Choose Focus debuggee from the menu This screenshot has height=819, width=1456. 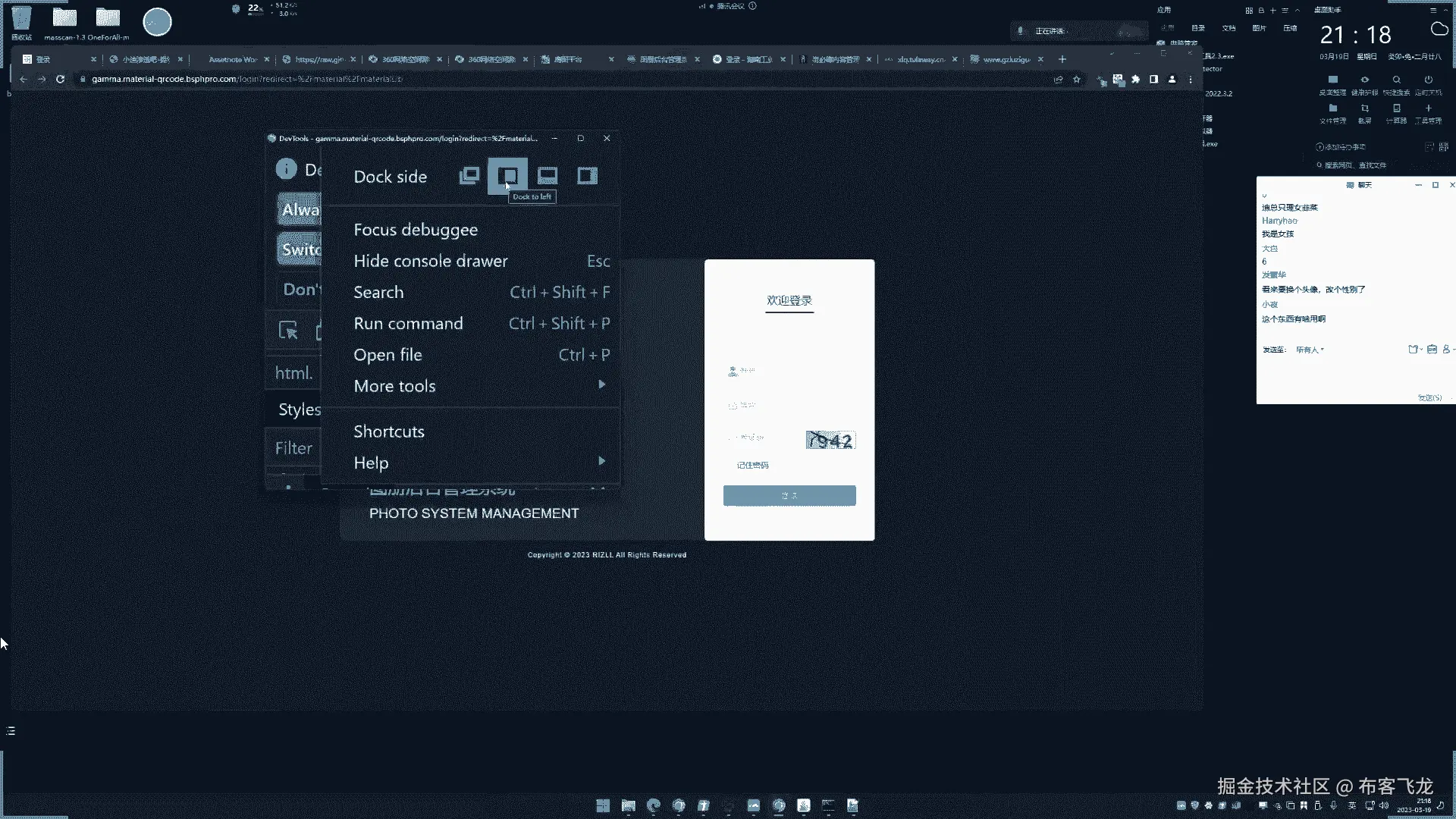tap(416, 230)
